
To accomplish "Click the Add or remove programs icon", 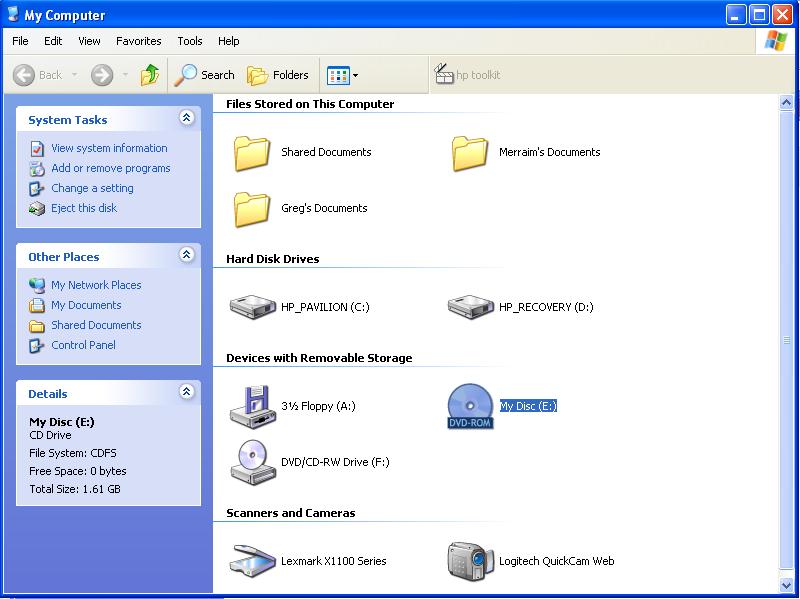I will tap(37, 168).
